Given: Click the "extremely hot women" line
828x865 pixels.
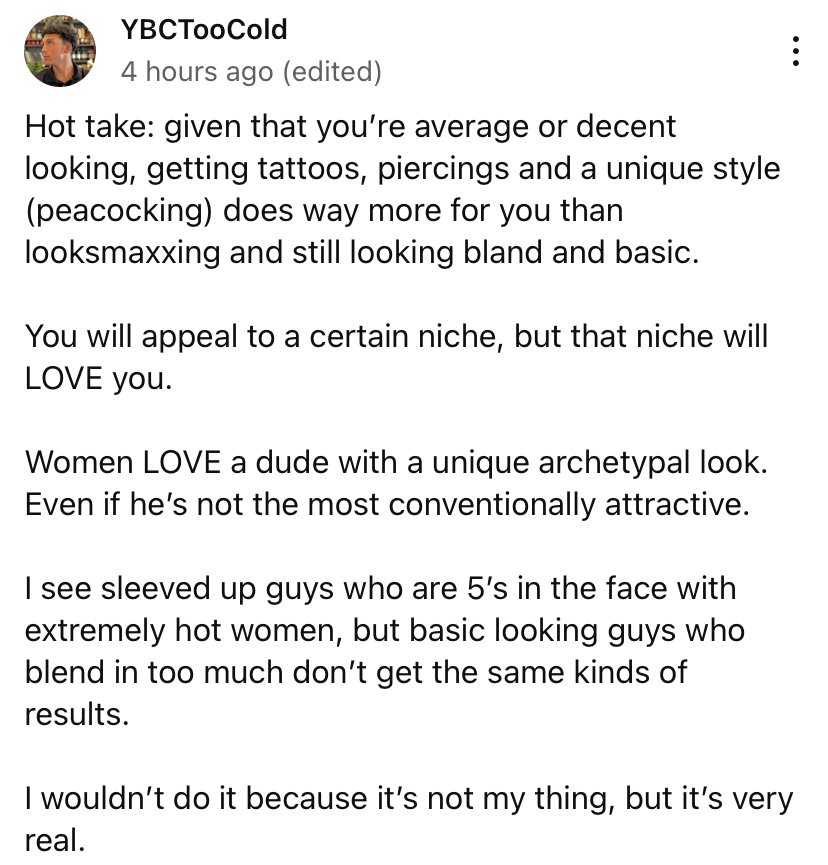Looking at the screenshot, I should point(384,631).
